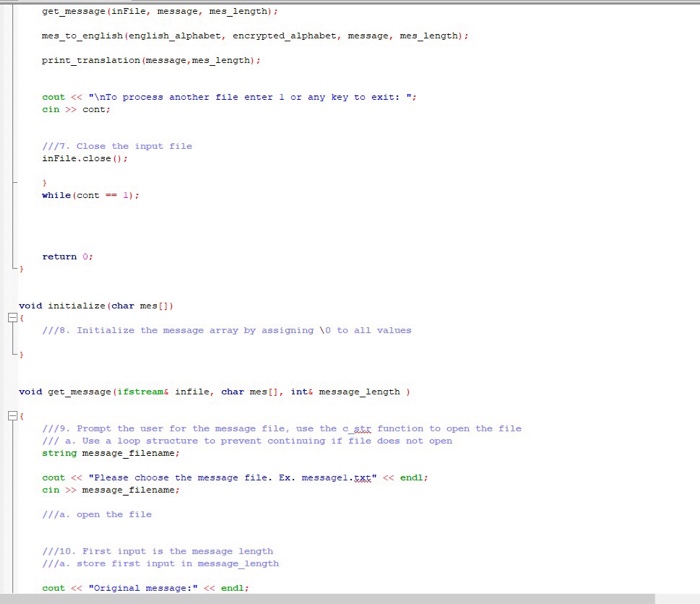The width and height of the screenshot is (700, 604).
Task: Collapse the fold marker under void initialize
Action: point(12,318)
